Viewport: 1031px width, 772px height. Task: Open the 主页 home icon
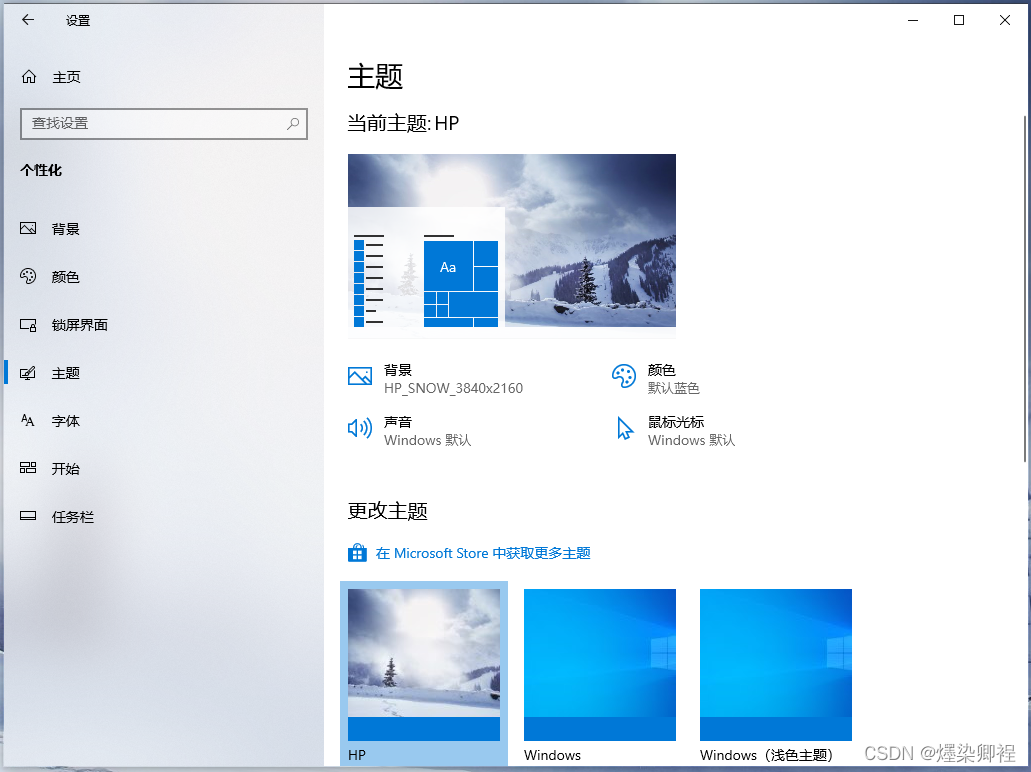coord(29,77)
